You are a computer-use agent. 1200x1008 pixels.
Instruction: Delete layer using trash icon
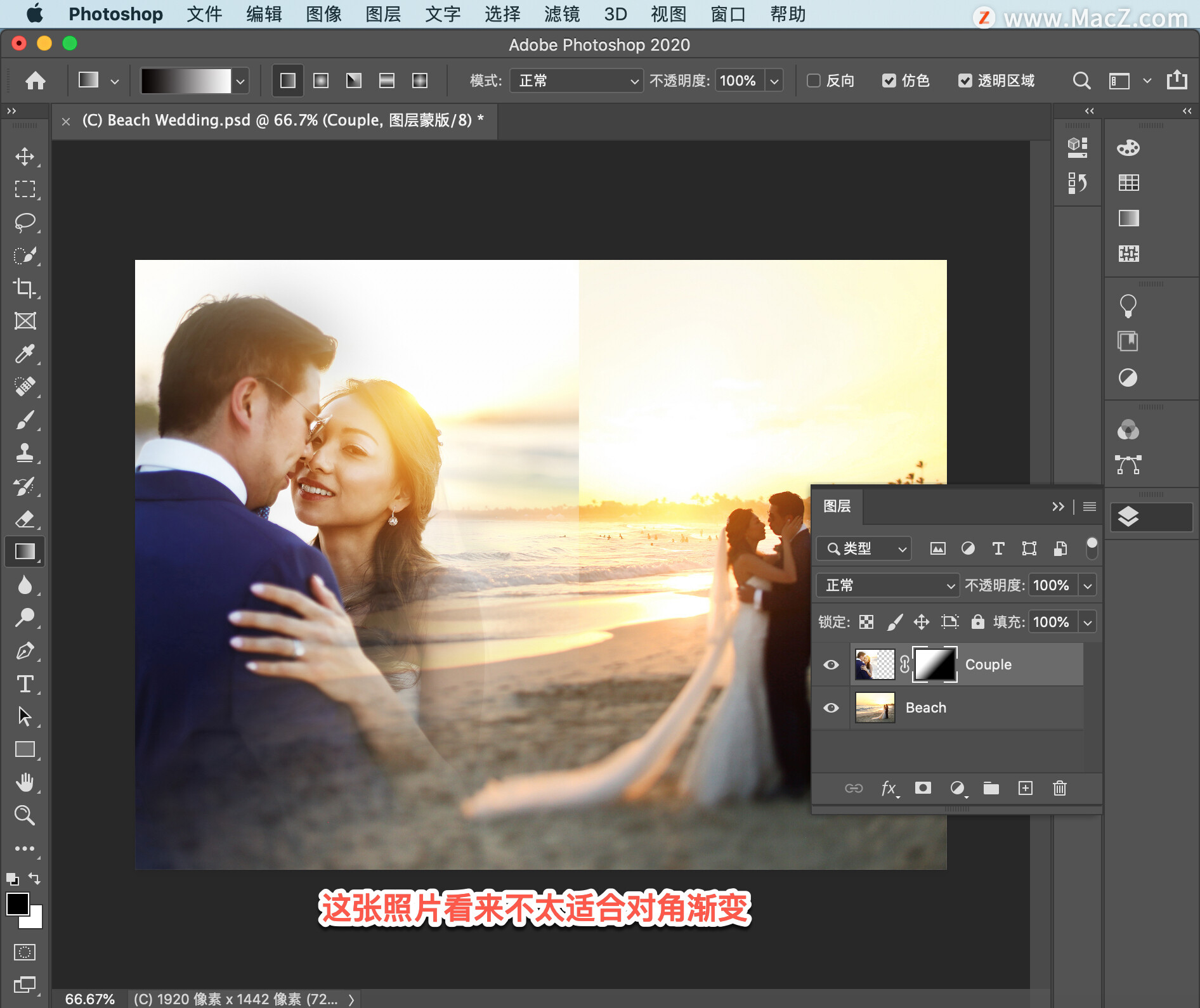pos(1059,788)
